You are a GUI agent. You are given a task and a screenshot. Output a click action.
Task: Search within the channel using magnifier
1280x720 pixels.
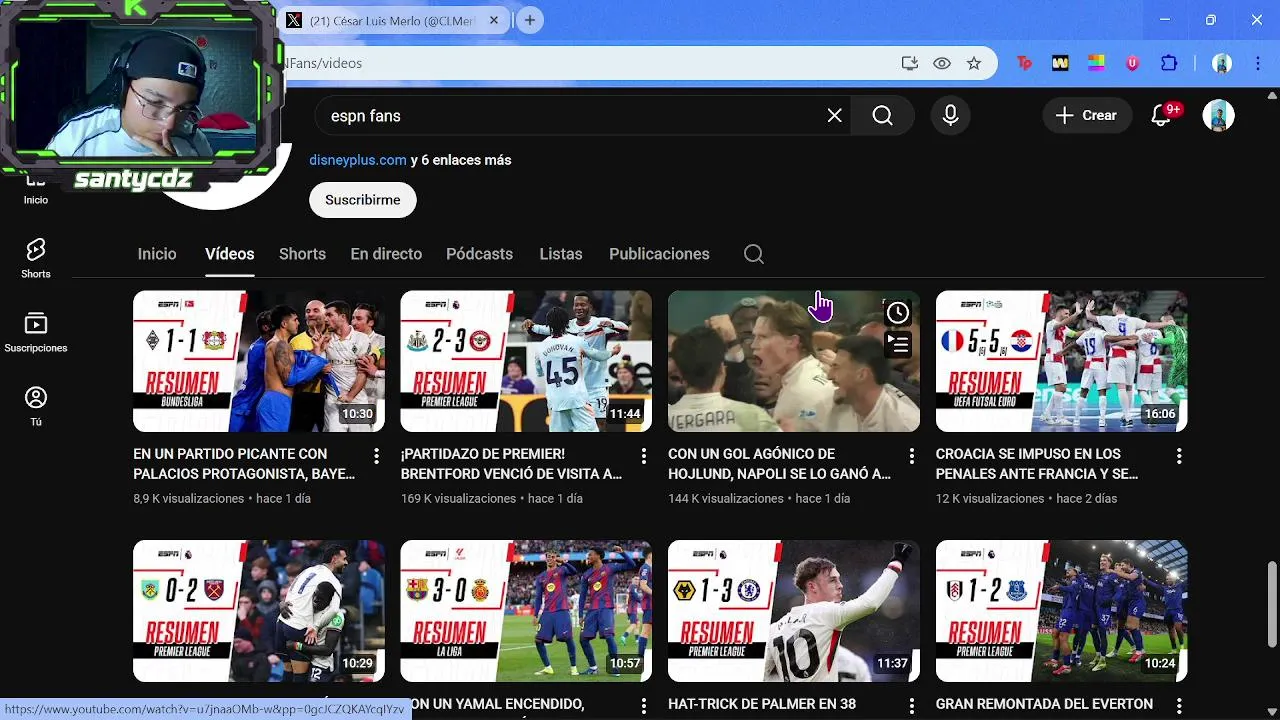tap(754, 254)
